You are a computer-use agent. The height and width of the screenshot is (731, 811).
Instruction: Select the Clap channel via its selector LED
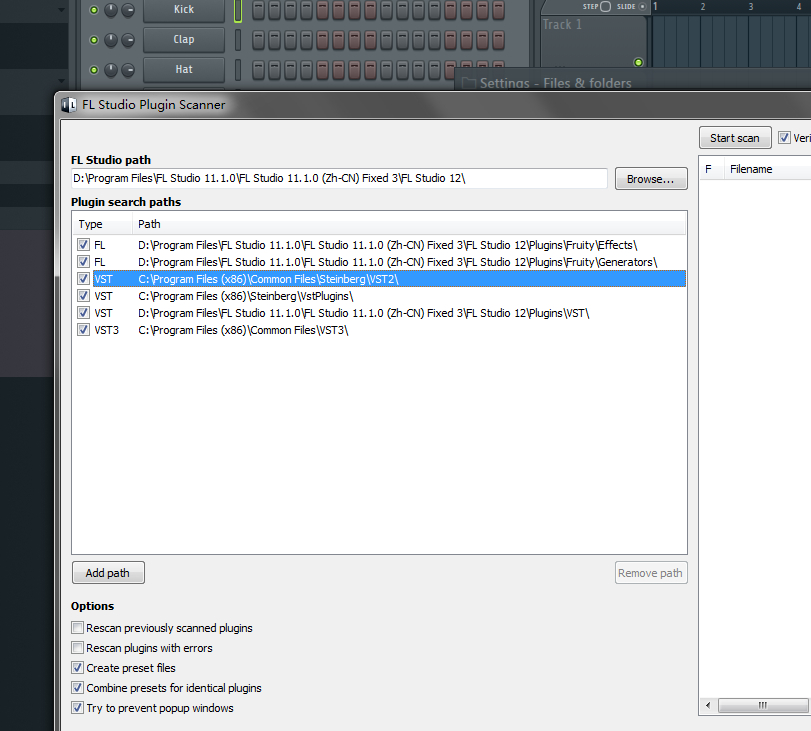238,40
